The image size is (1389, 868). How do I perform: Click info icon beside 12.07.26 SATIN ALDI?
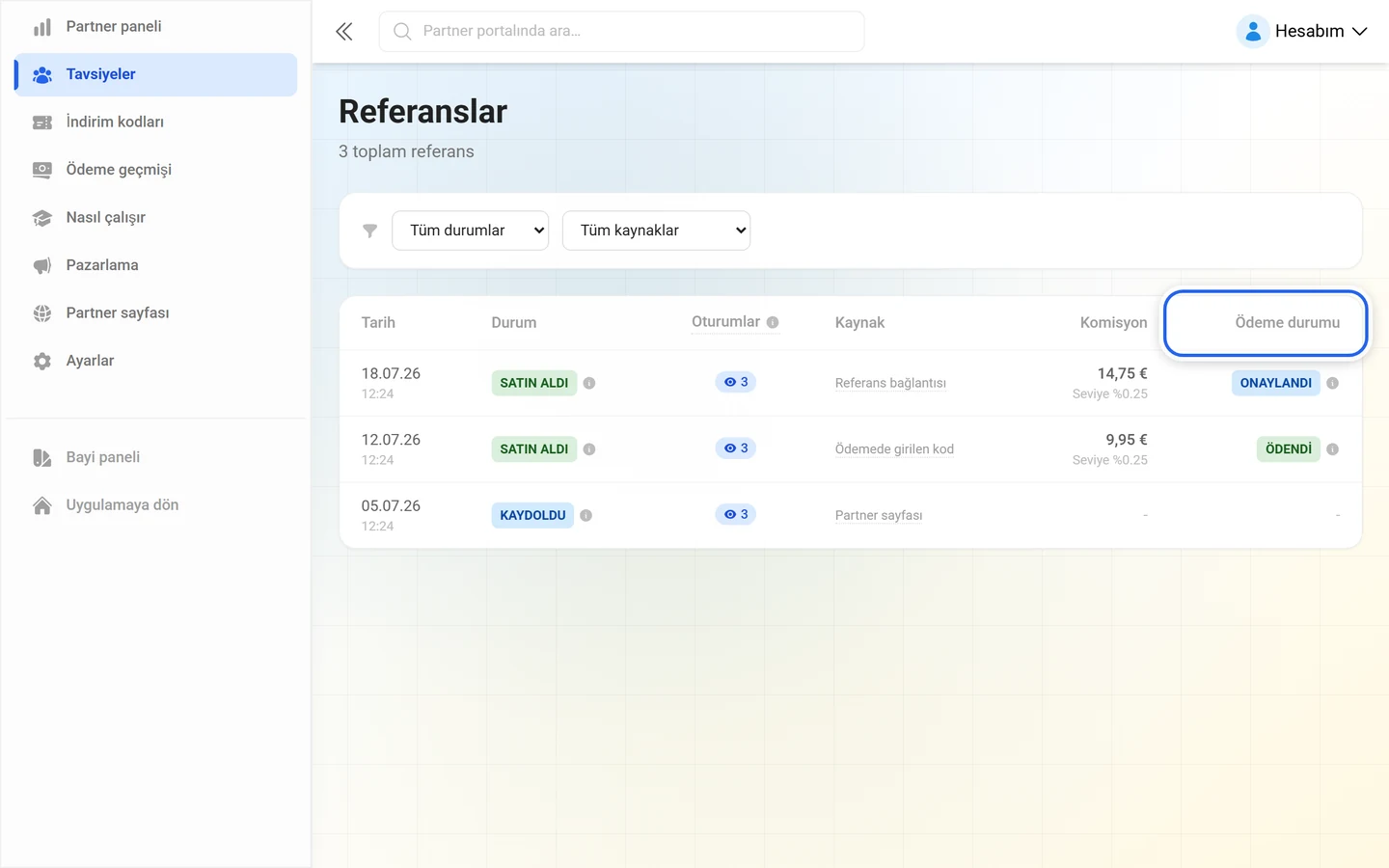coord(589,449)
